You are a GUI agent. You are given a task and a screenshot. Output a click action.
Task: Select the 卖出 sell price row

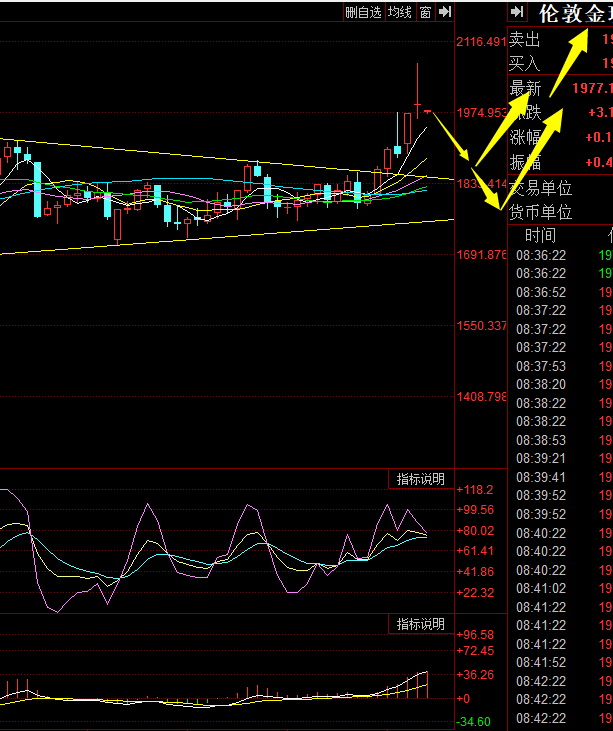(x=525, y=40)
